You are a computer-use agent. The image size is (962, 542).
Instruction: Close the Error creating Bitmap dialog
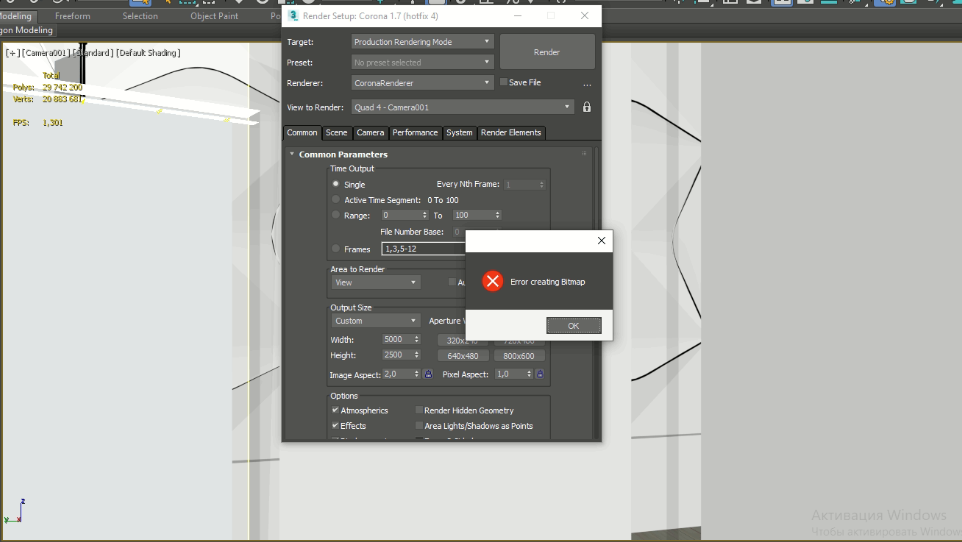[x=601, y=241]
